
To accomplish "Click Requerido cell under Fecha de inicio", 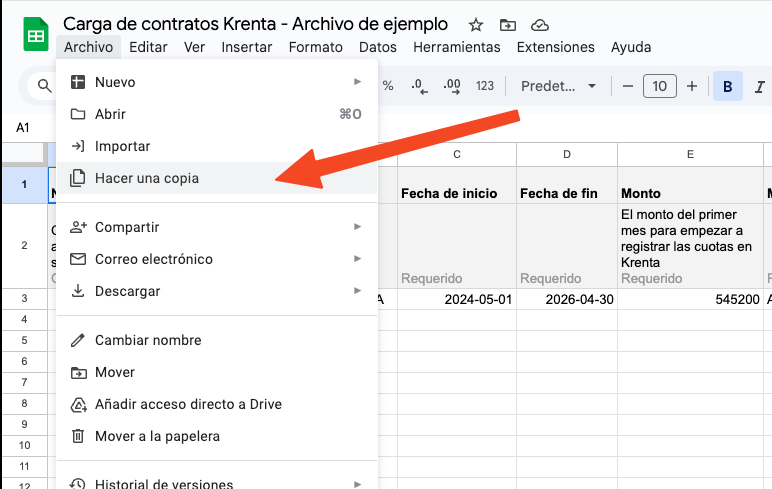I will [457, 246].
